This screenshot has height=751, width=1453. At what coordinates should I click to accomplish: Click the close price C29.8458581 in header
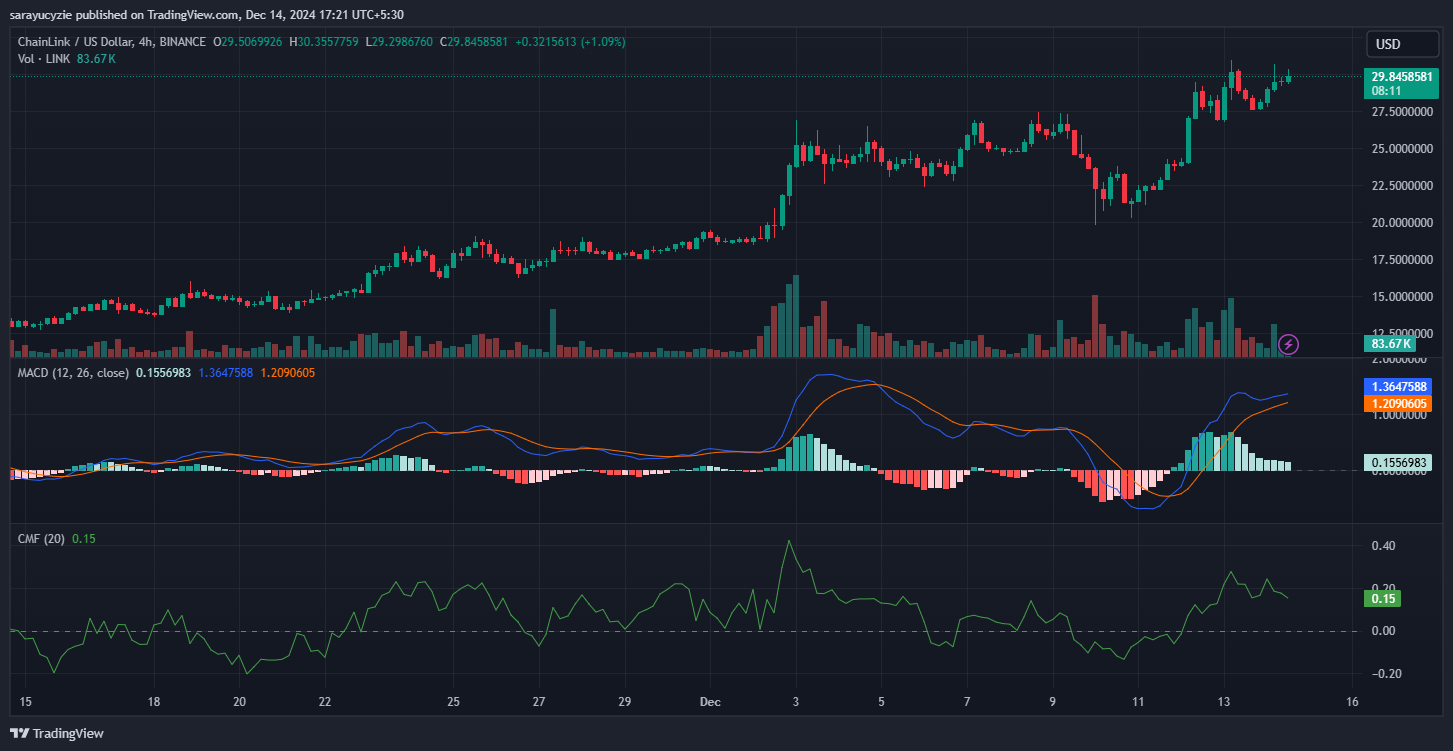click(475, 42)
